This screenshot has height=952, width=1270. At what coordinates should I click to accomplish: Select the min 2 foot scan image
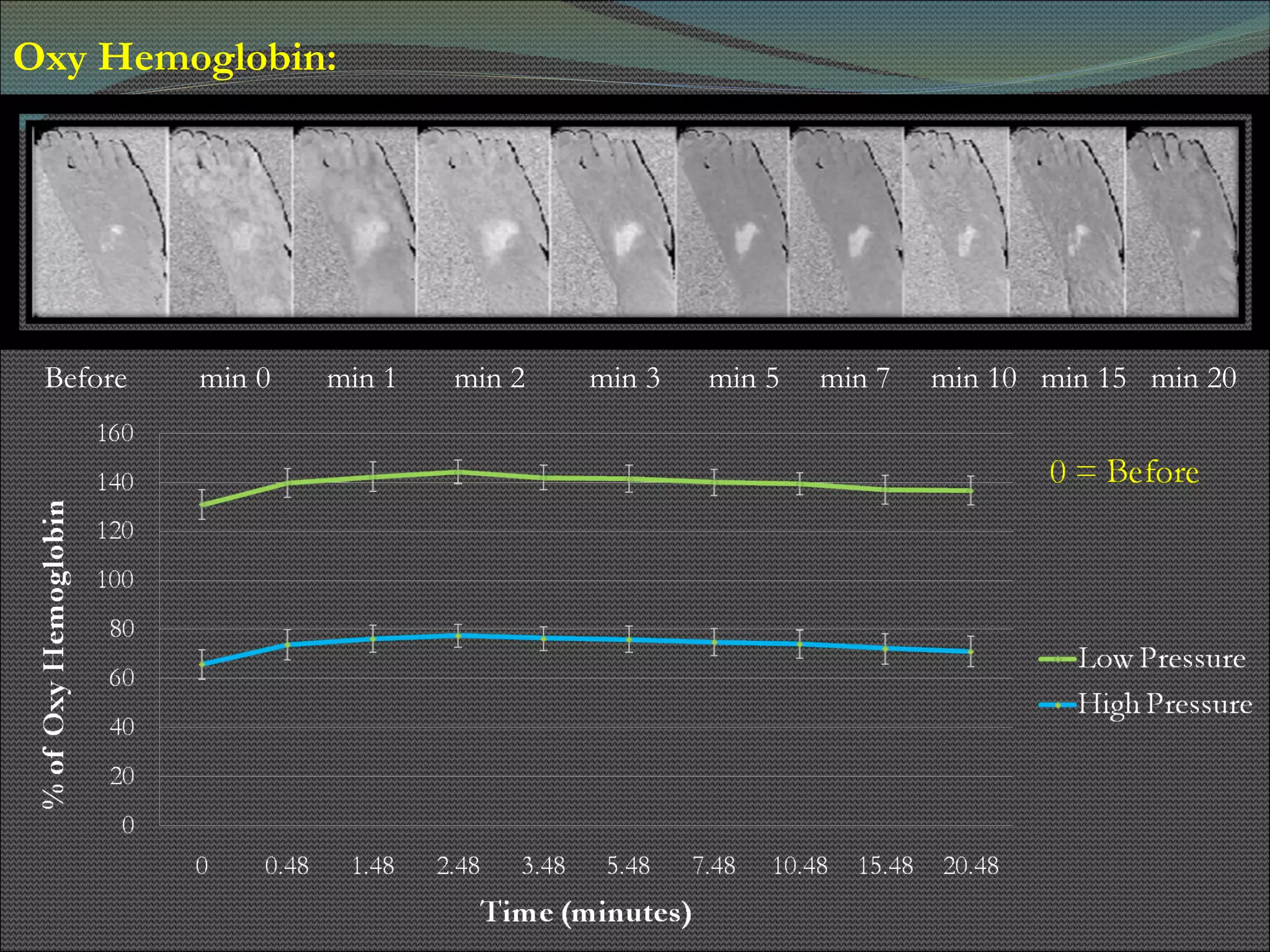click(484, 221)
